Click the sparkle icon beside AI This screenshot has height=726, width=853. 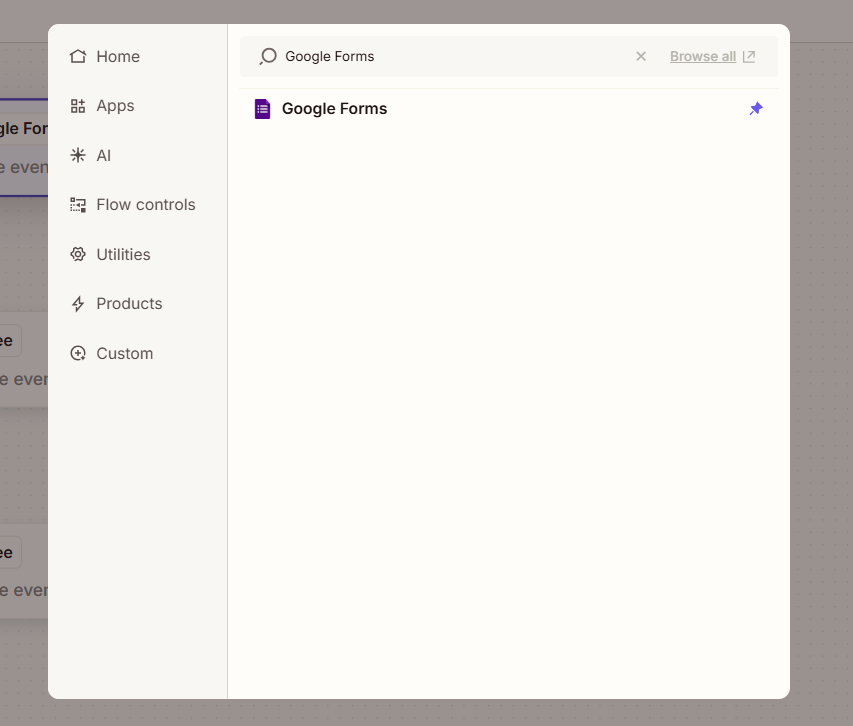point(78,156)
